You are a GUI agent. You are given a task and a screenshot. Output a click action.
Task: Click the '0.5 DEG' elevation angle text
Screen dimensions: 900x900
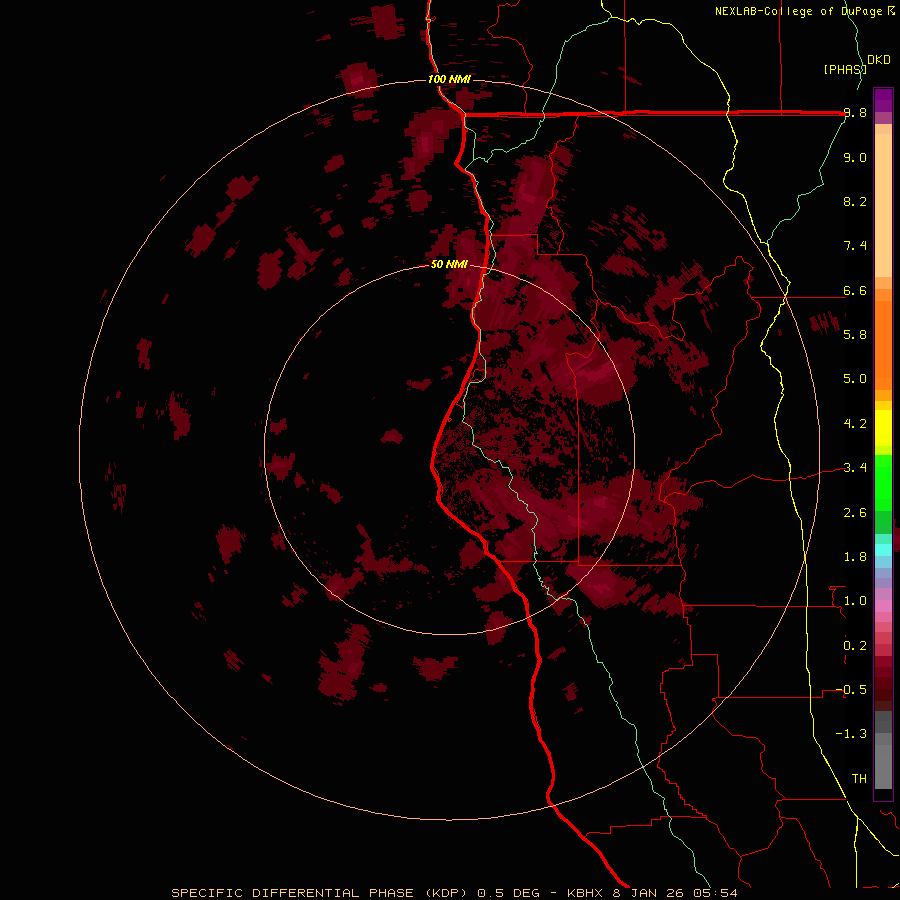pyautogui.click(x=509, y=893)
